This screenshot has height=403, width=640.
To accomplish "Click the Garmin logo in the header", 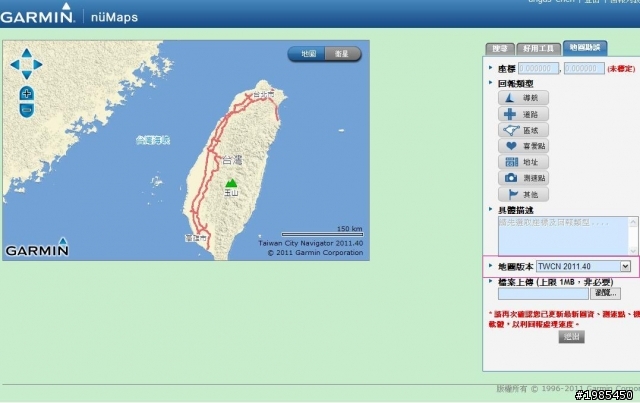I will (x=37, y=14).
